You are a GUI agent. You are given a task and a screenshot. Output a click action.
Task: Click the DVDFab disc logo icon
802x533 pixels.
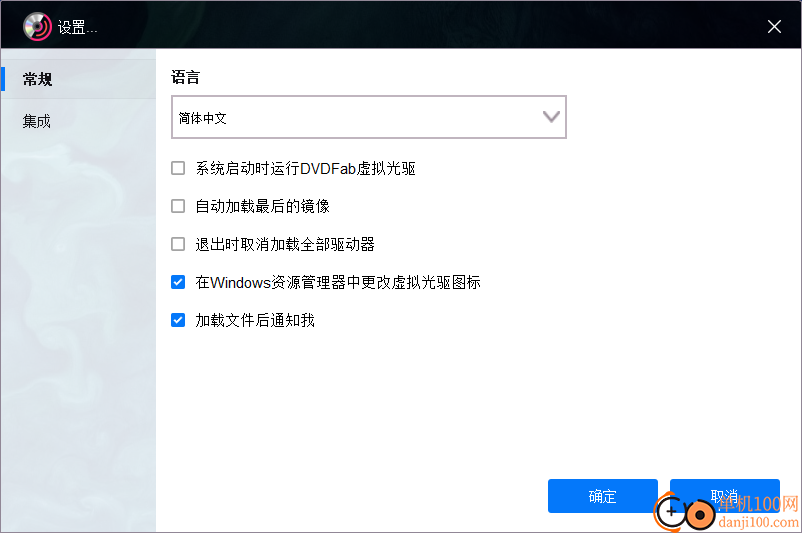(37, 26)
